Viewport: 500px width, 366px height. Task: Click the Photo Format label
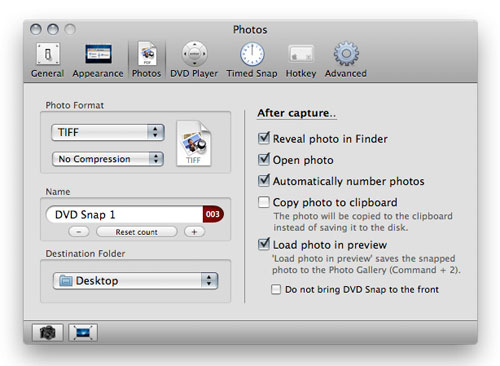click(x=75, y=105)
